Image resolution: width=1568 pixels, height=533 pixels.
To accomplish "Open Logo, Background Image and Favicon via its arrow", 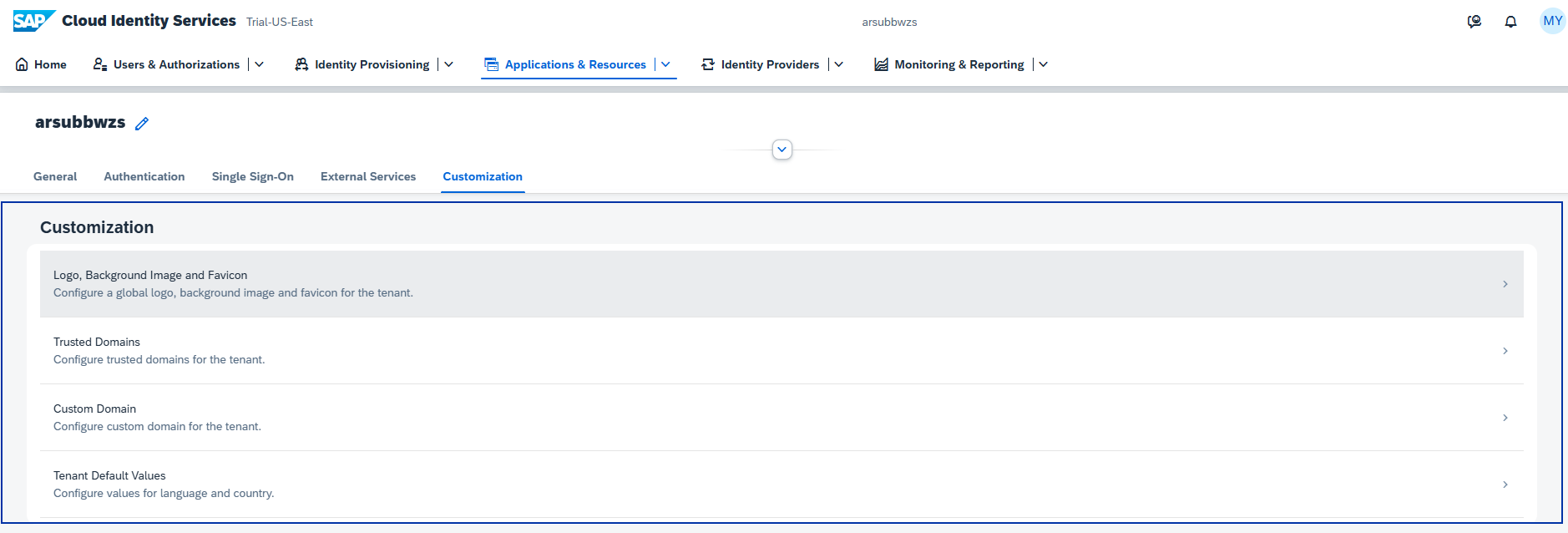I will [1505, 284].
